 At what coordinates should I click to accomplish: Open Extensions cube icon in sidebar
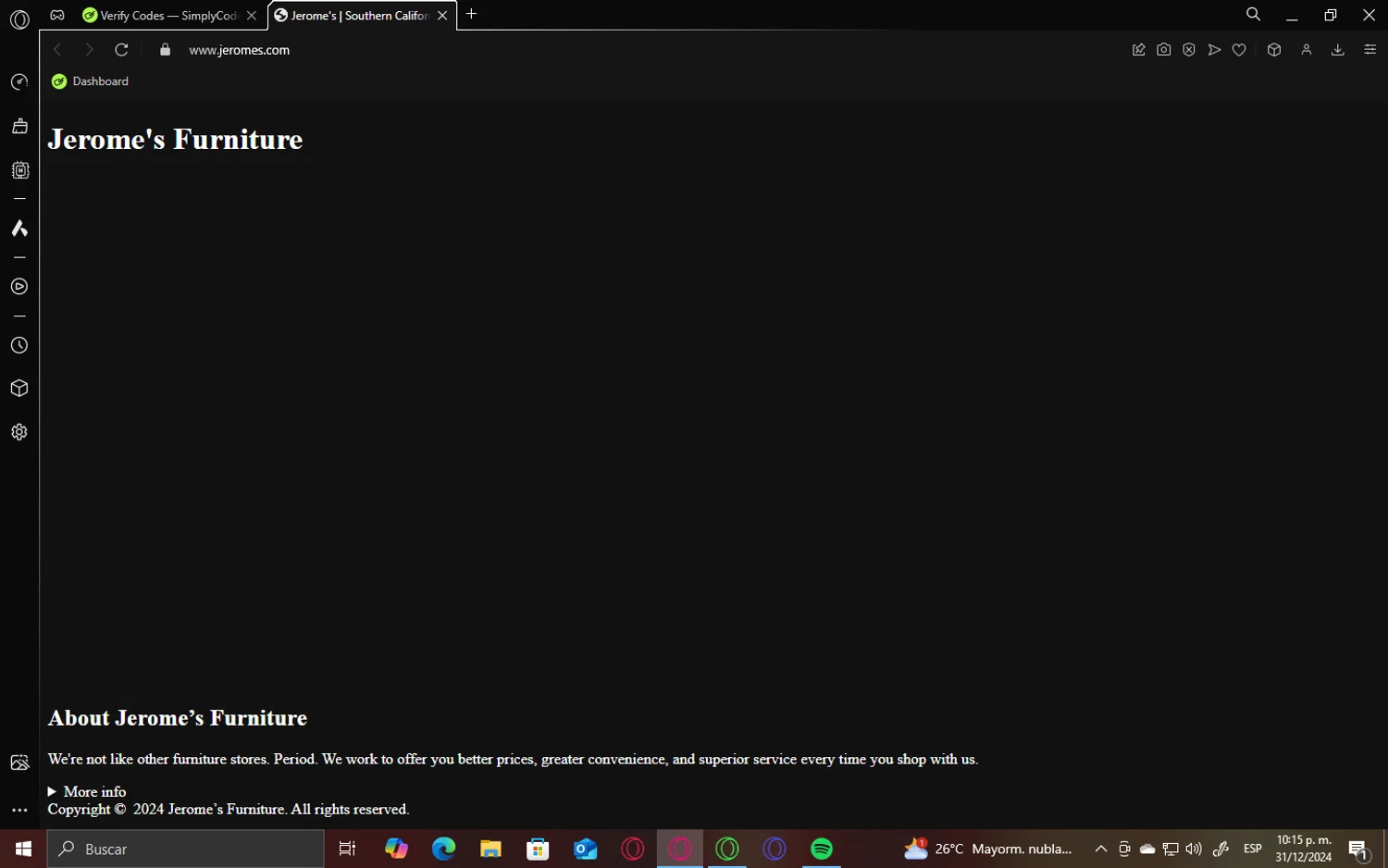pos(19,389)
